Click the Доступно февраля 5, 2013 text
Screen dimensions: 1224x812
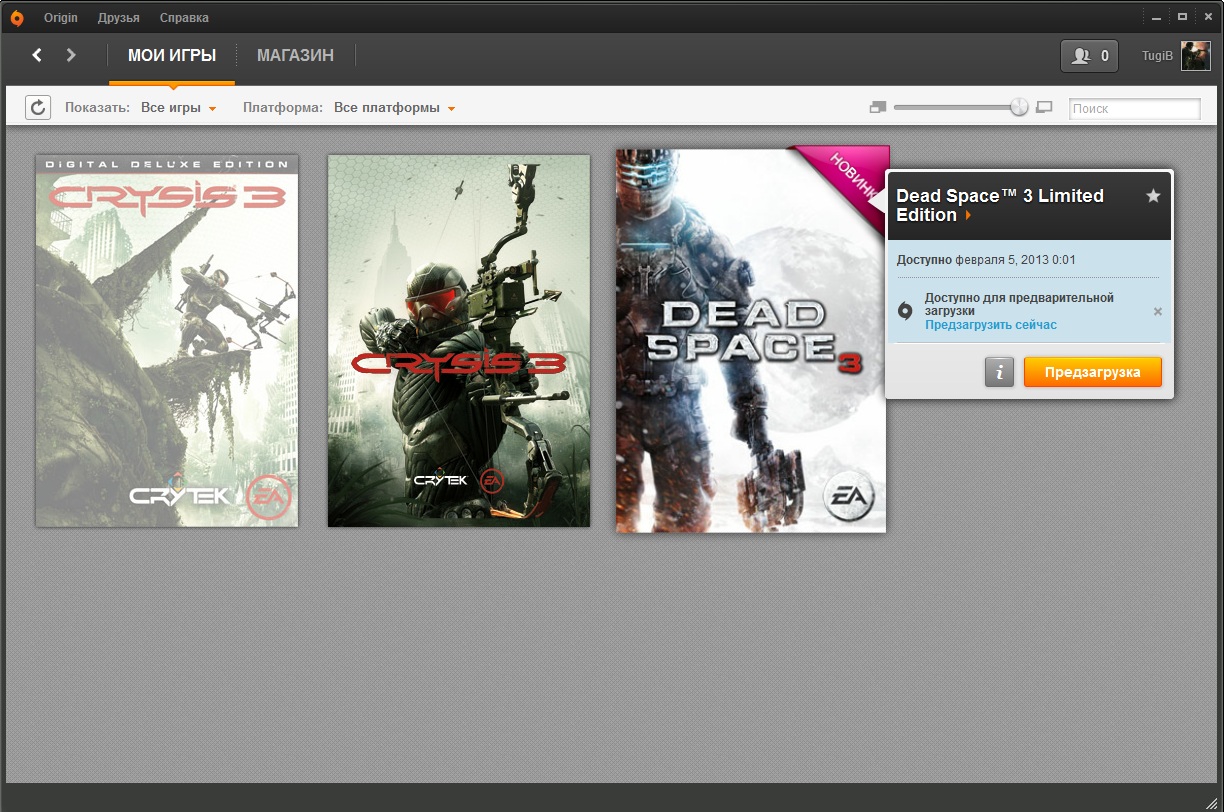click(x=986, y=260)
